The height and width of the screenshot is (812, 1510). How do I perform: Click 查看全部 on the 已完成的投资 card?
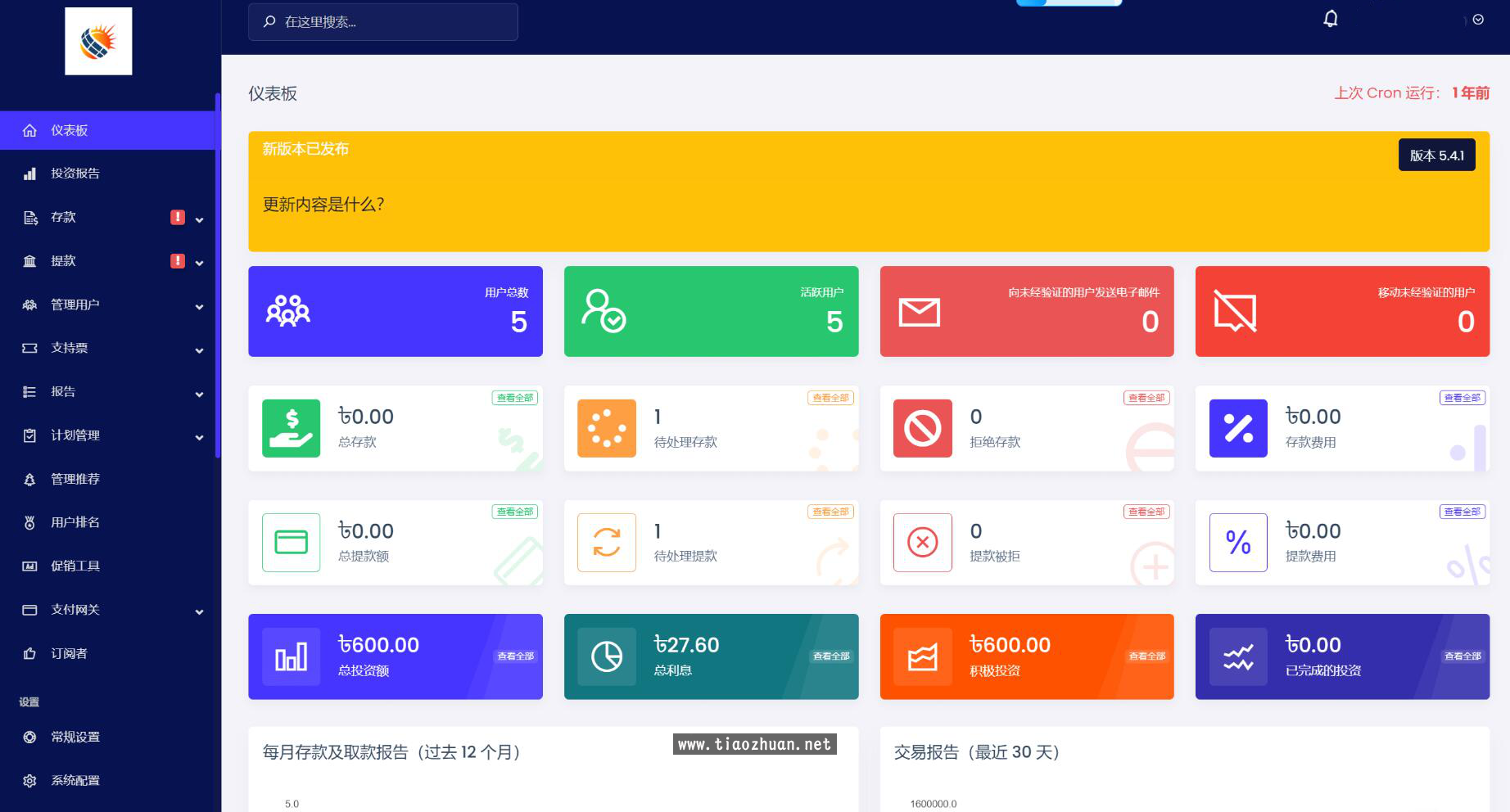tap(1463, 656)
